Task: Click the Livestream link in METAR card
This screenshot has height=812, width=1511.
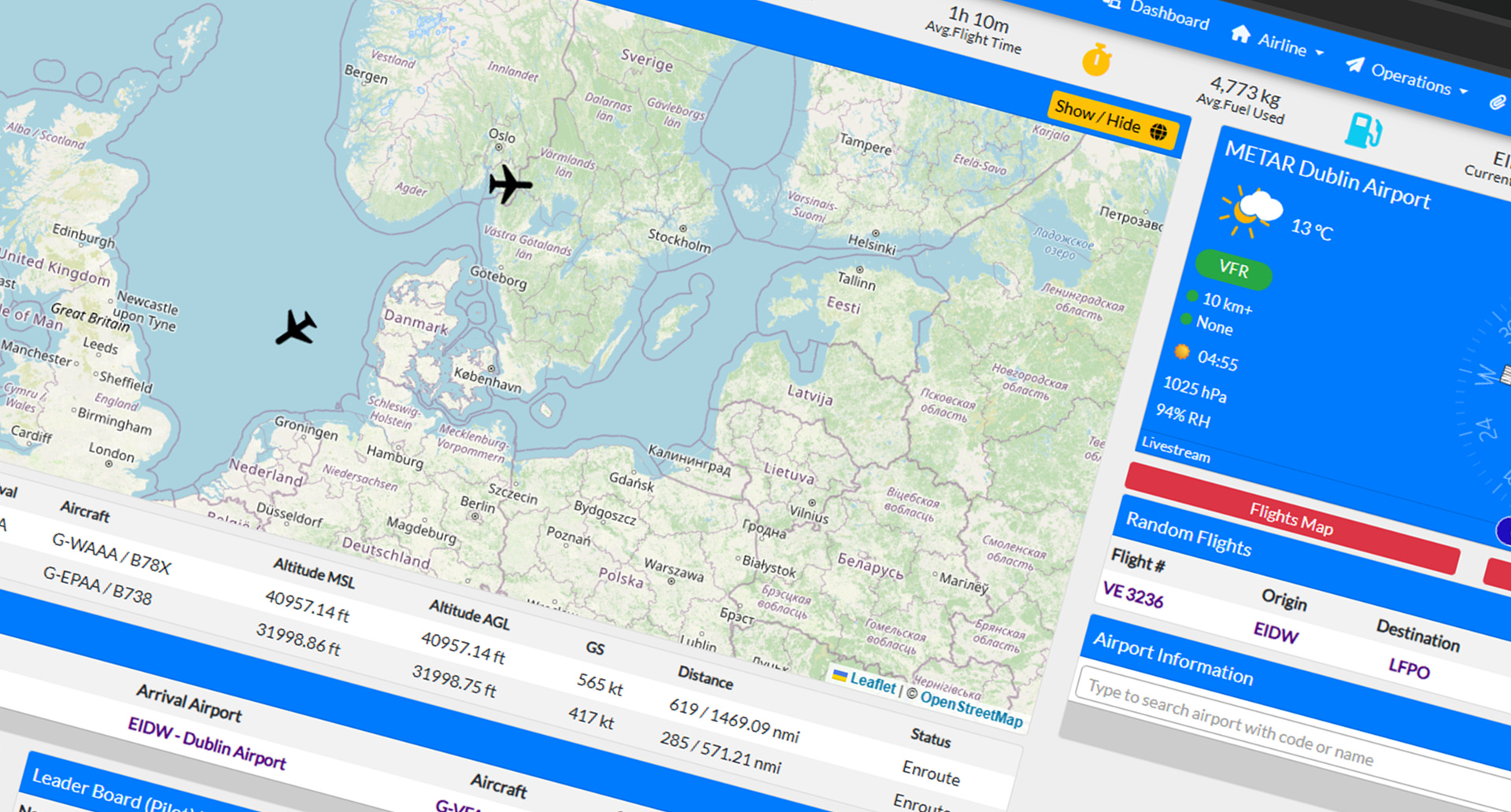Action: point(1176,449)
